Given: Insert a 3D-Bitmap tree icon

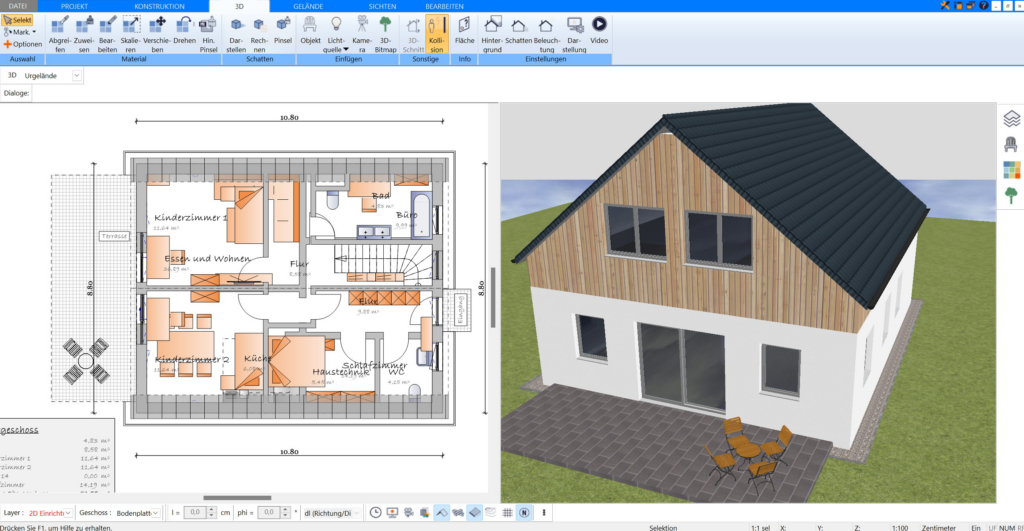Looking at the screenshot, I should [x=385, y=35].
